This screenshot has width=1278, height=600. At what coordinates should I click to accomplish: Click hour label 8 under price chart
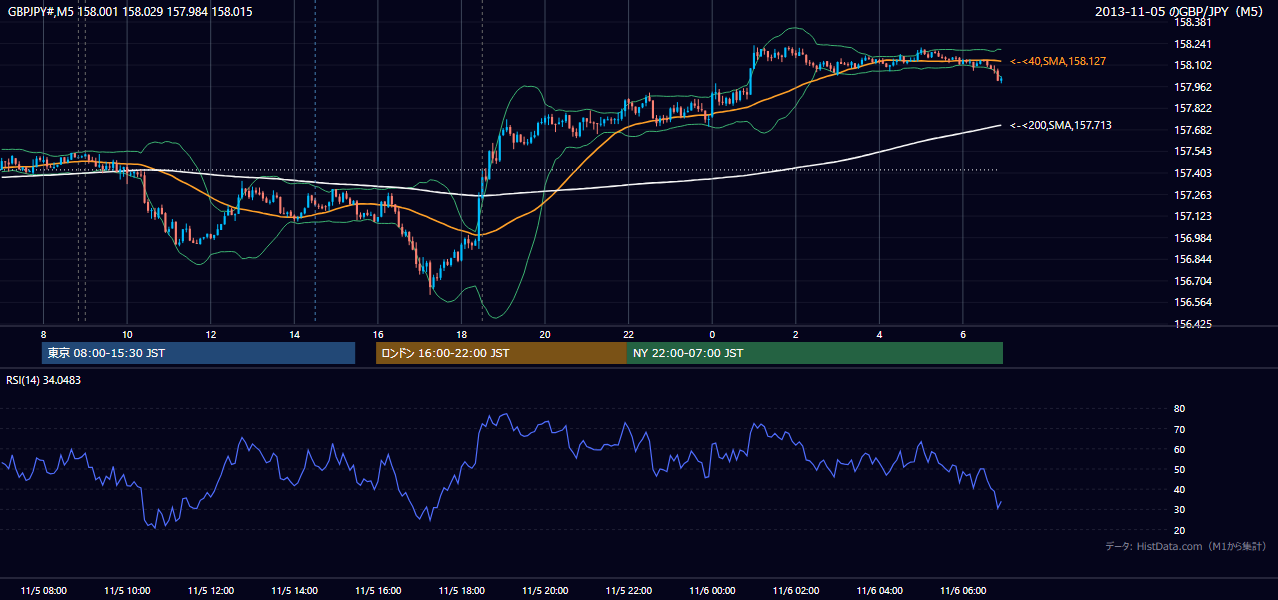(x=43, y=334)
